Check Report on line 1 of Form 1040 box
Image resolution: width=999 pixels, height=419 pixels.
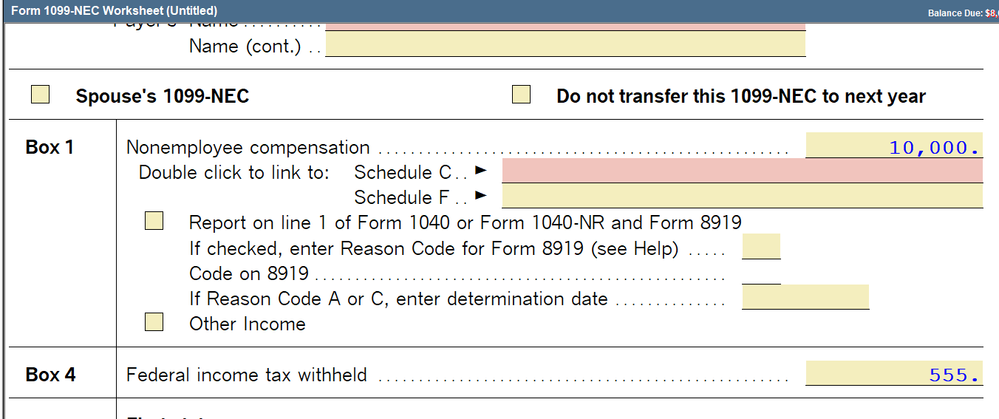point(155,221)
